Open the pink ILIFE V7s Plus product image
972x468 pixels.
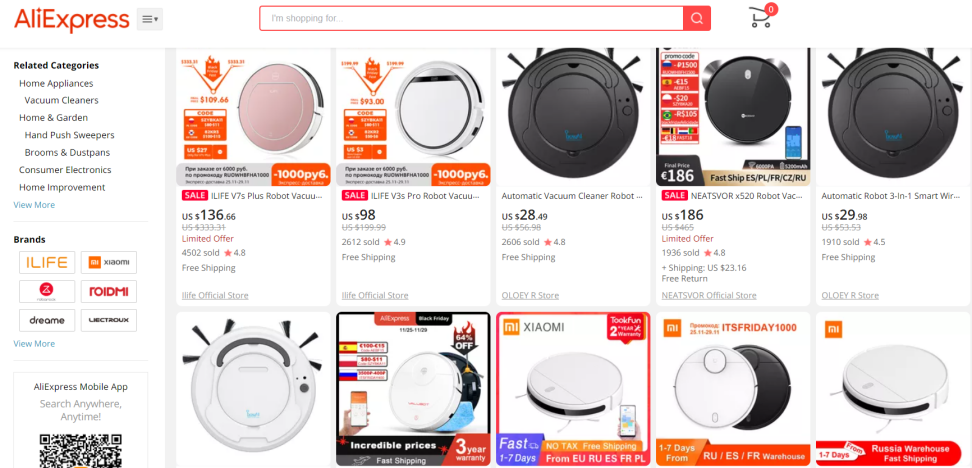point(254,117)
